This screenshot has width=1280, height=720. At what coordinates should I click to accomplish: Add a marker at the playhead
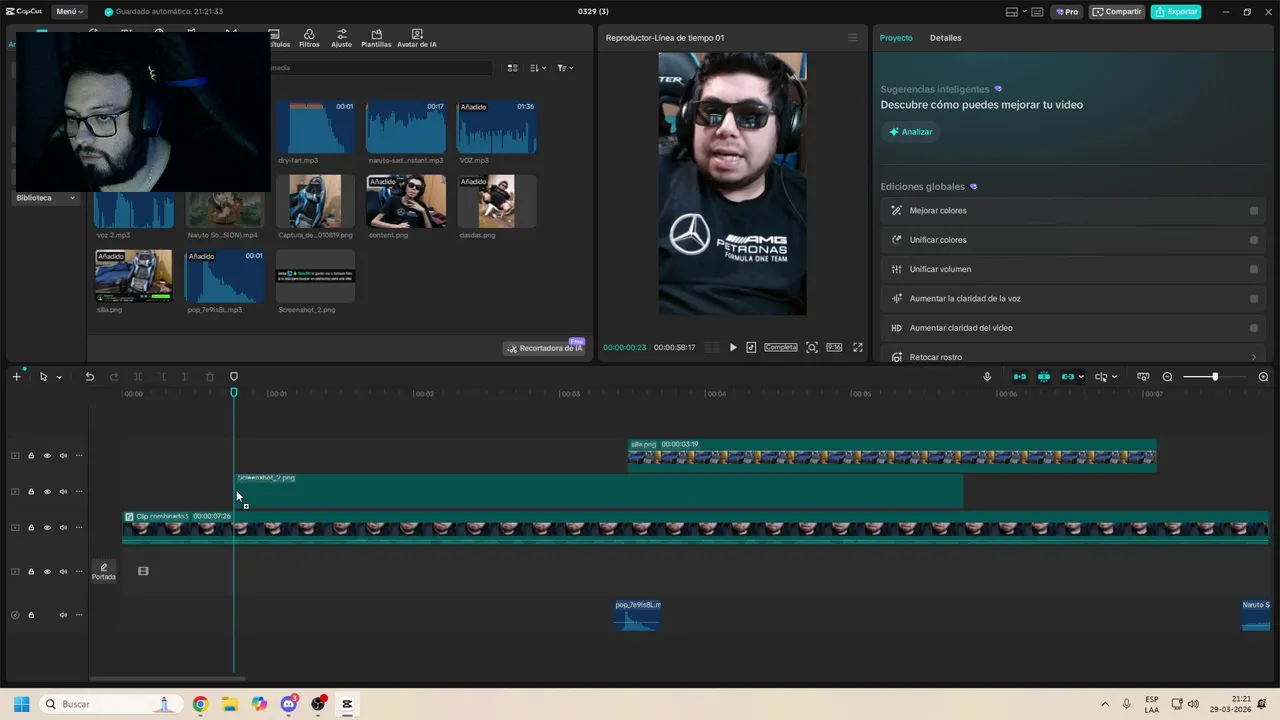[x=234, y=377]
